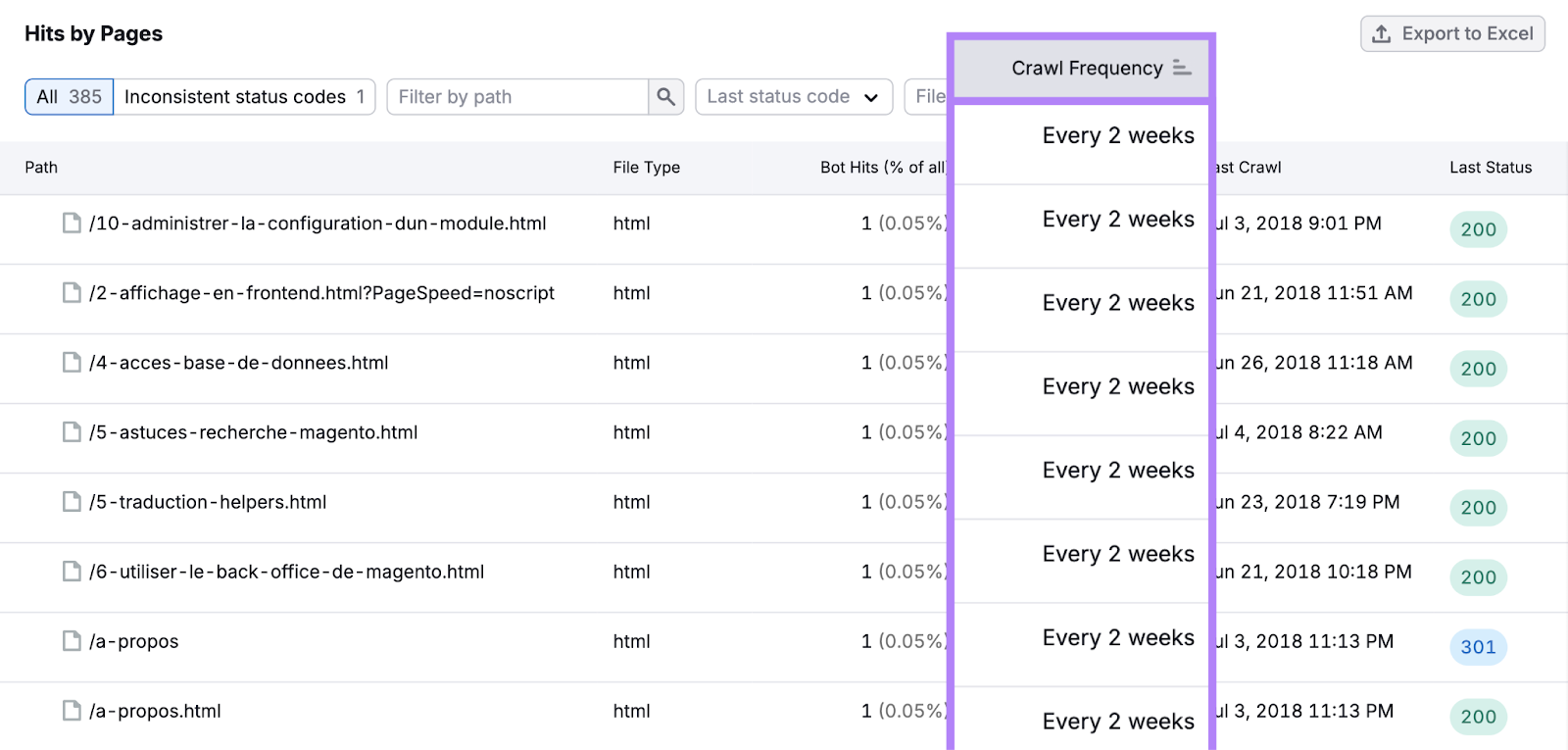The width and height of the screenshot is (1568, 750).
Task: Click path /5-astuces-recherche-magento.html
Action: (x=253, y=432)
